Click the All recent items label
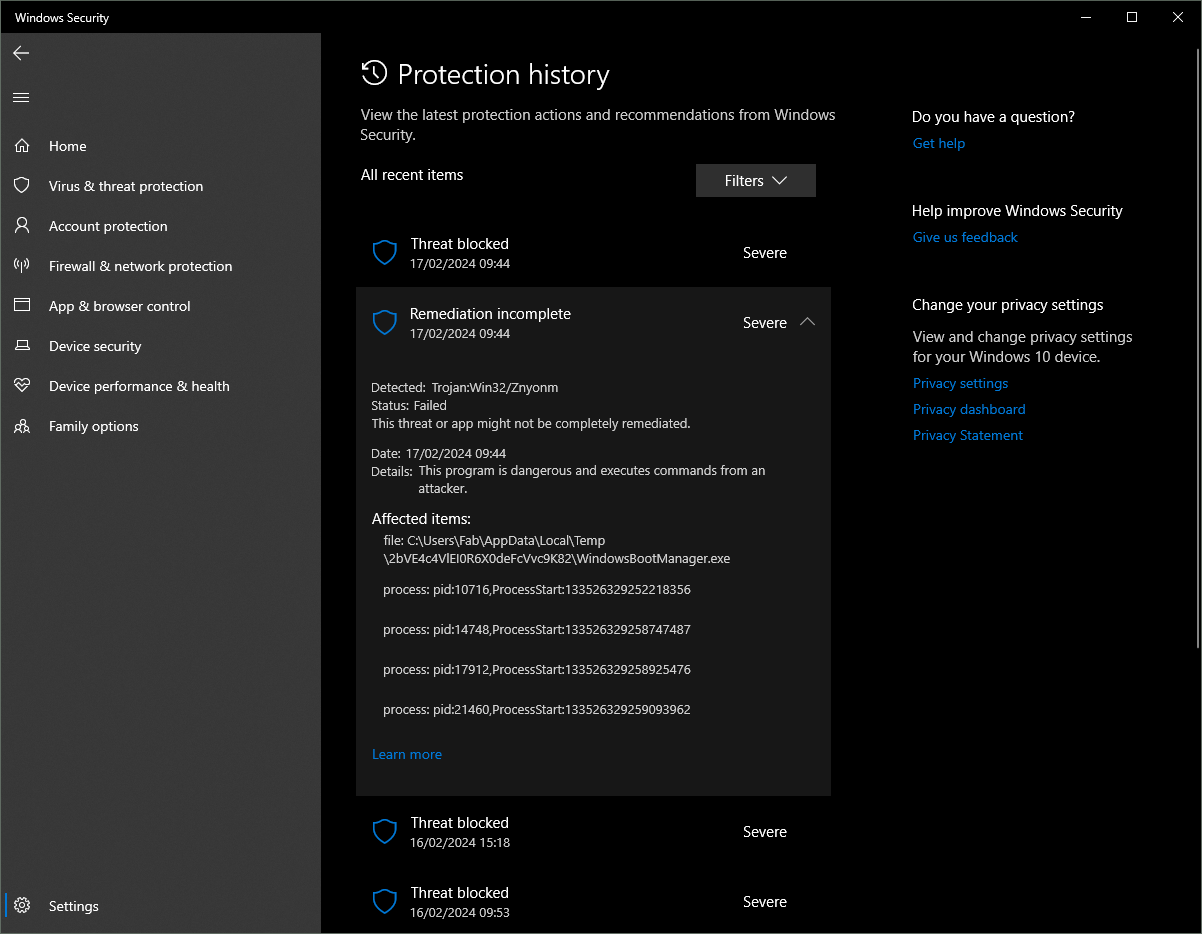The width and height of the screenshot is (1202, 934). tap(412, 175)
